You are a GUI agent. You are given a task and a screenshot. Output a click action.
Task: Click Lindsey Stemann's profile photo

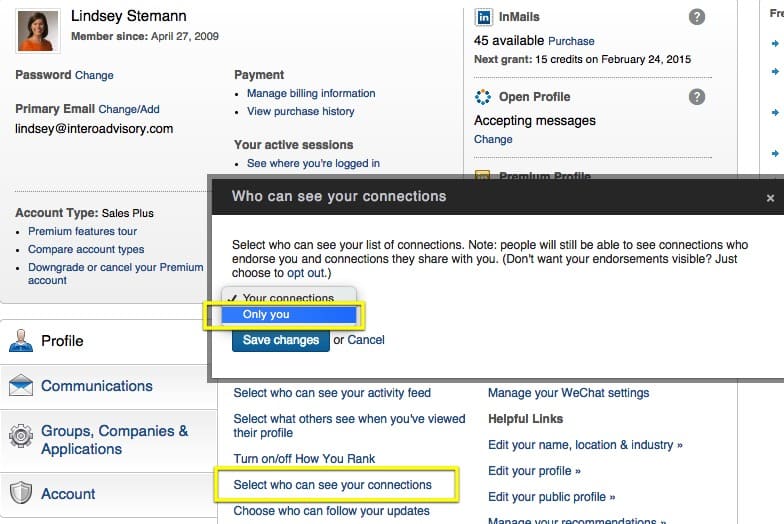[x=38, y=31]
